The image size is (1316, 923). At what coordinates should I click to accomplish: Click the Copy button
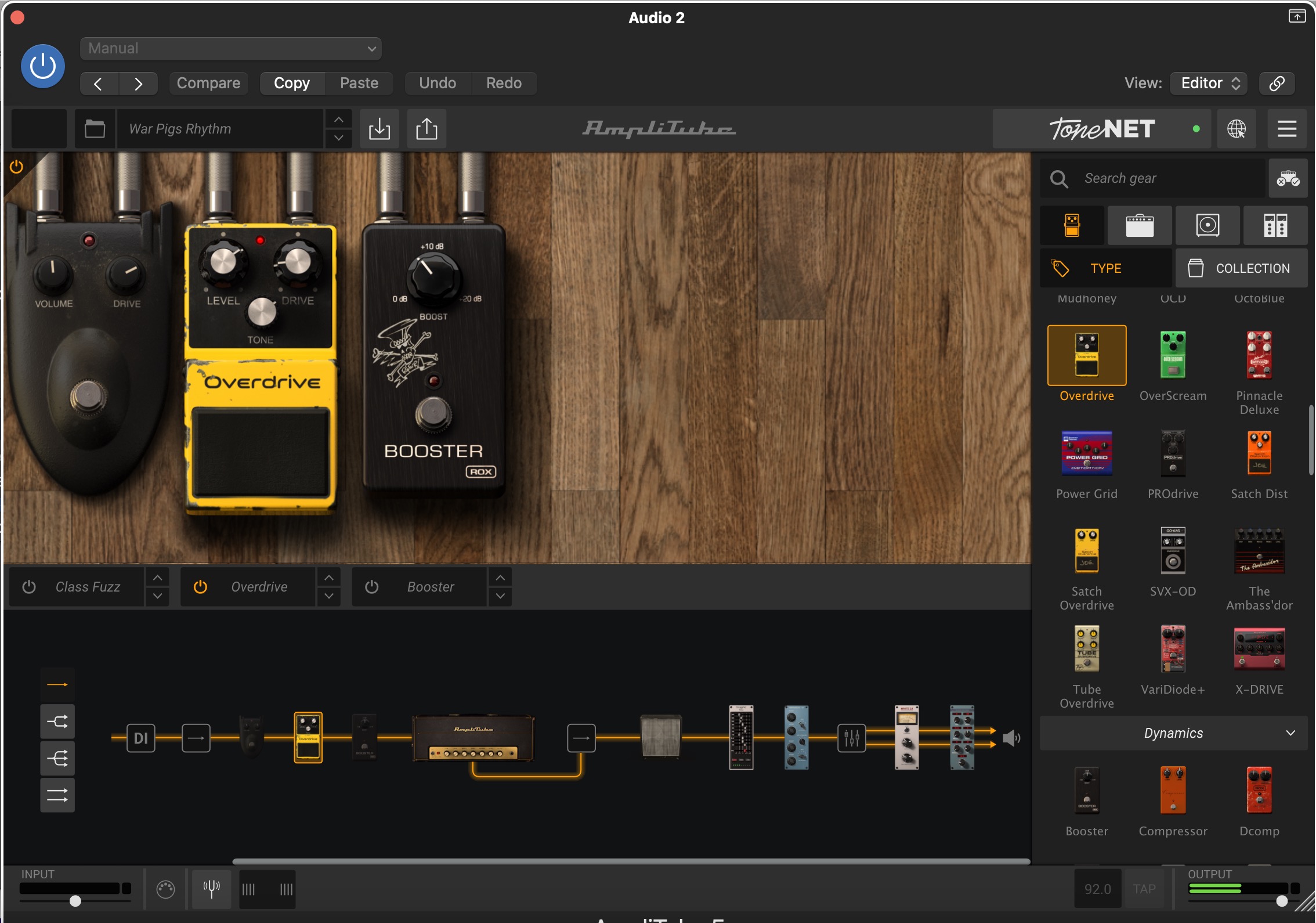pyautogui.click(x=292, y=83)
